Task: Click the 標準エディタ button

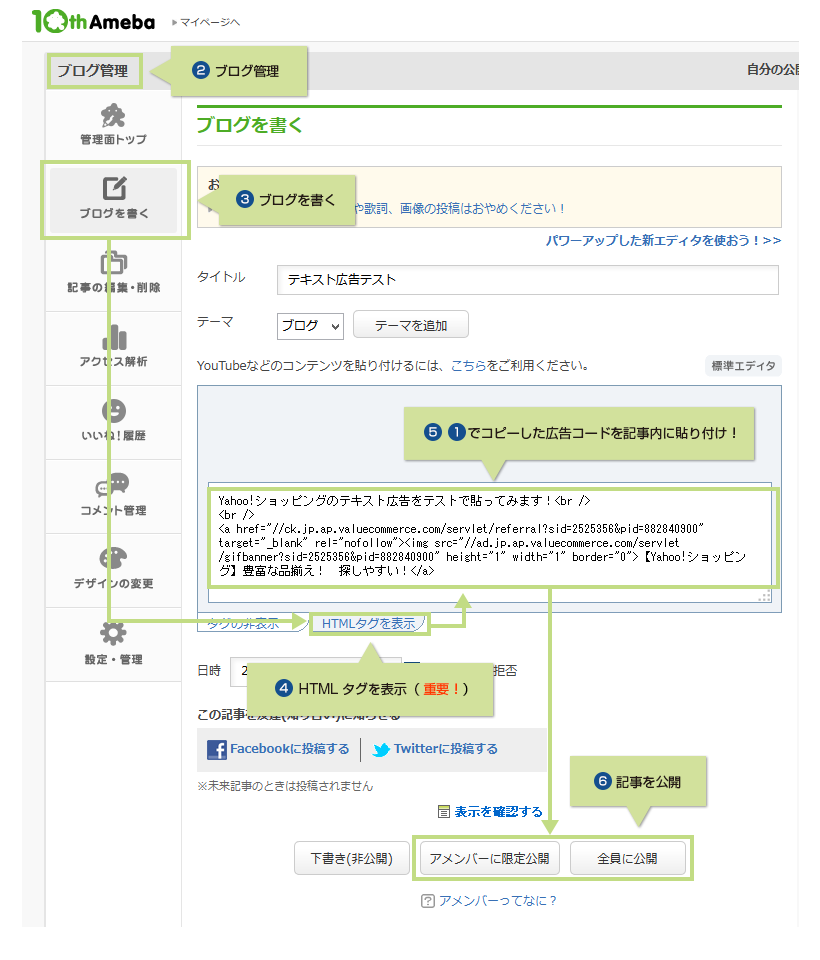Action: (x=743, y=366)
